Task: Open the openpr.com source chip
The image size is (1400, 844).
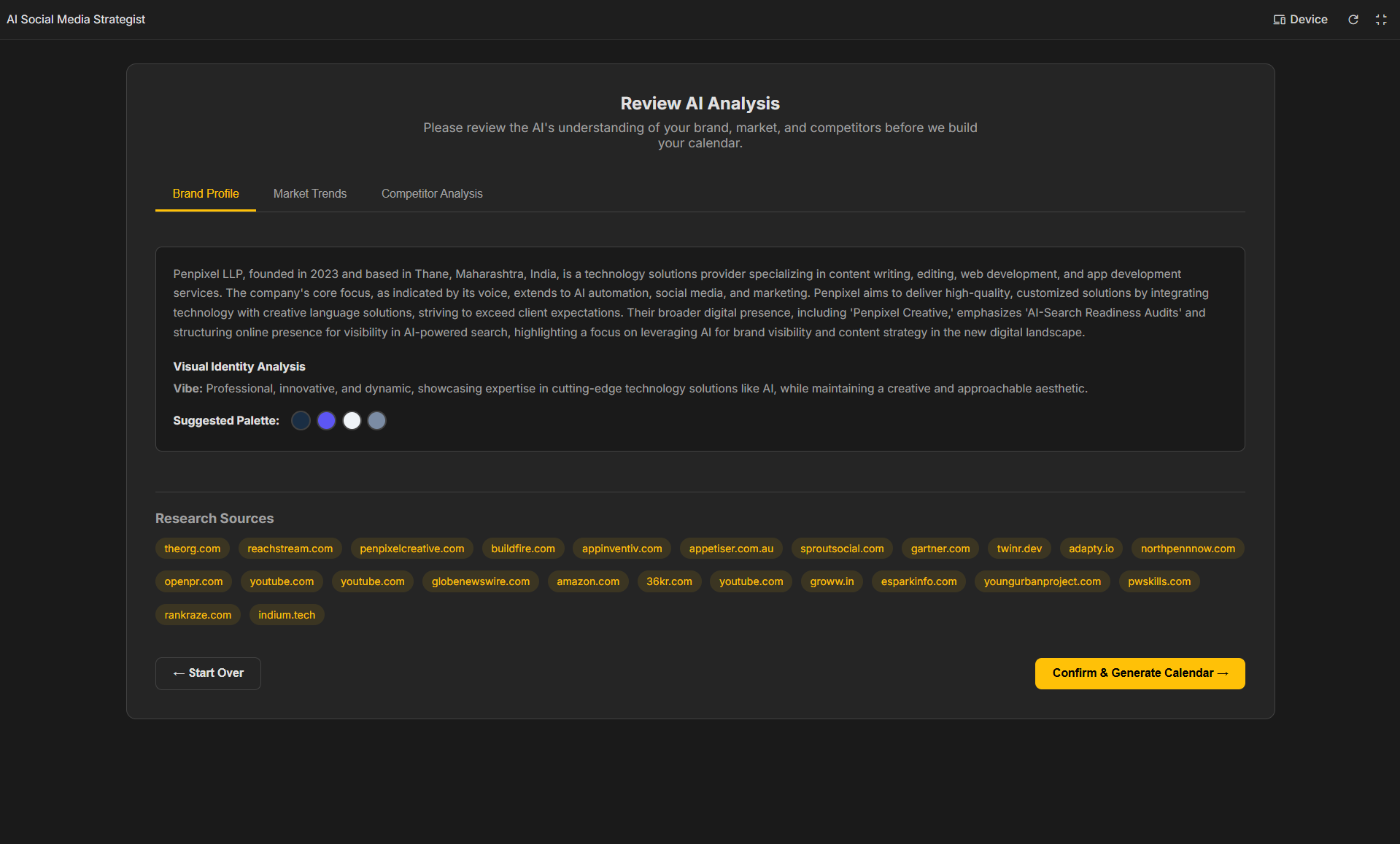Action: tap(194, 581)
